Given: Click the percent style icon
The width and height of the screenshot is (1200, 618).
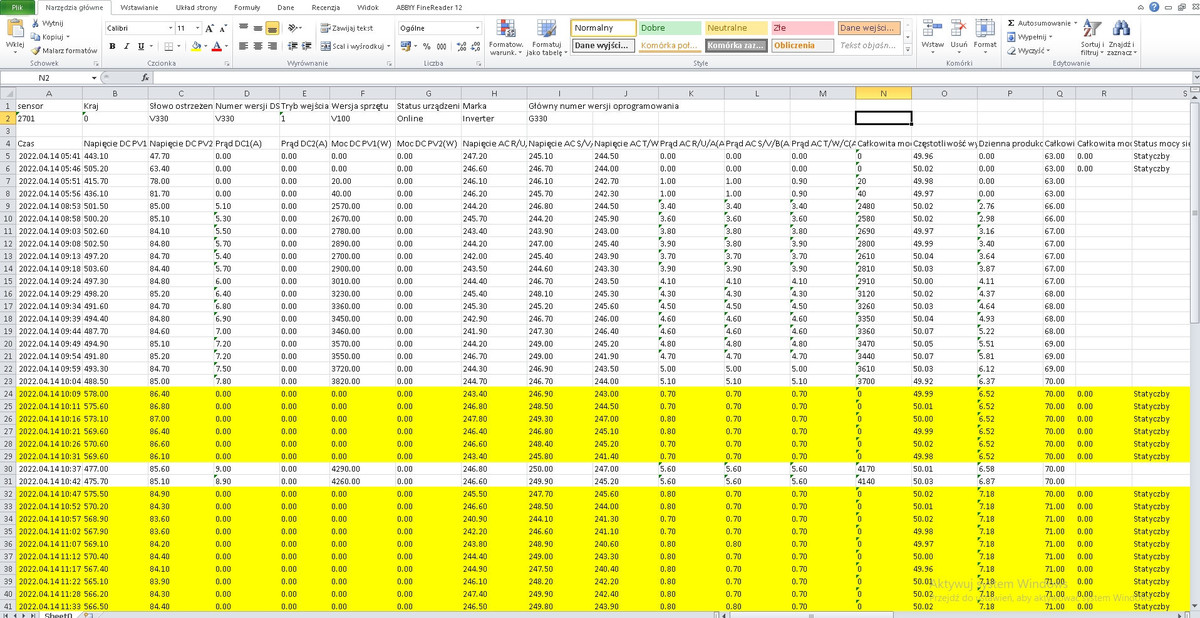Looking at the screenshot, I should 427,46.
